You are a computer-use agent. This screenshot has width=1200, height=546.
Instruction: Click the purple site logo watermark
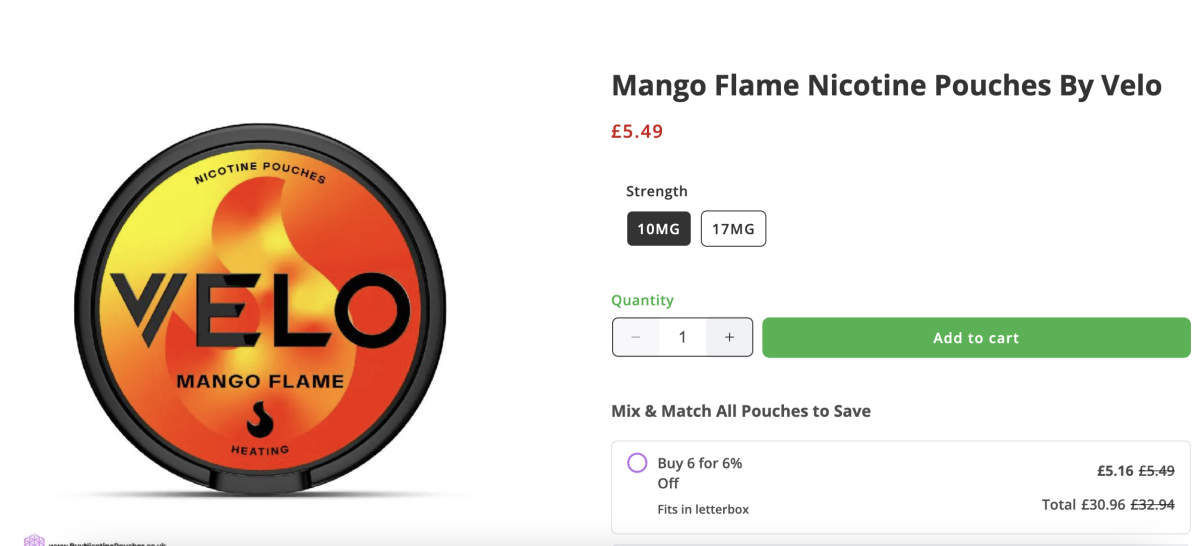[x=34, y=541]
